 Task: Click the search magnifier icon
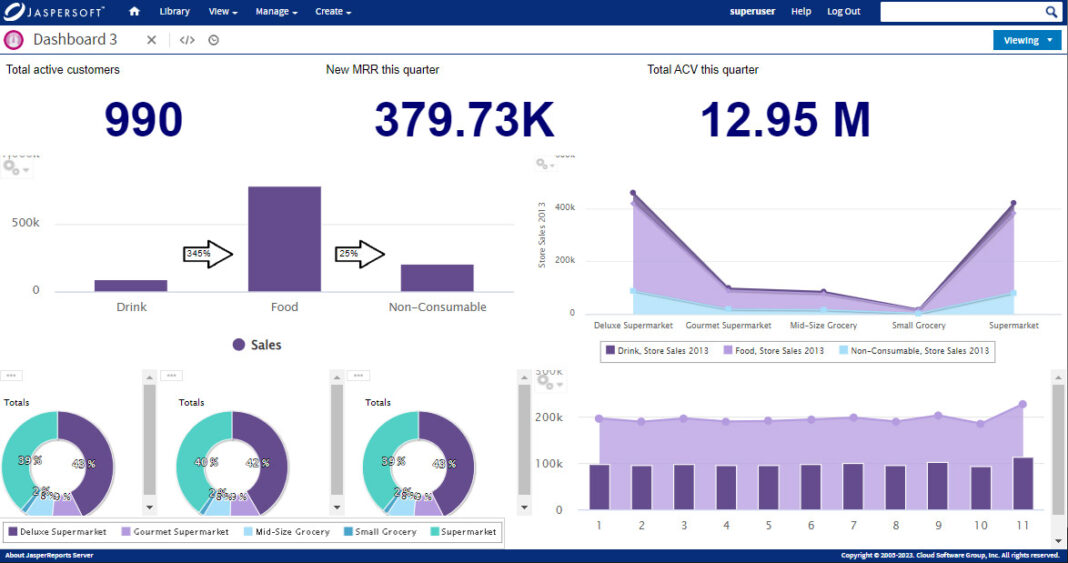click(x=1051, y=12)
